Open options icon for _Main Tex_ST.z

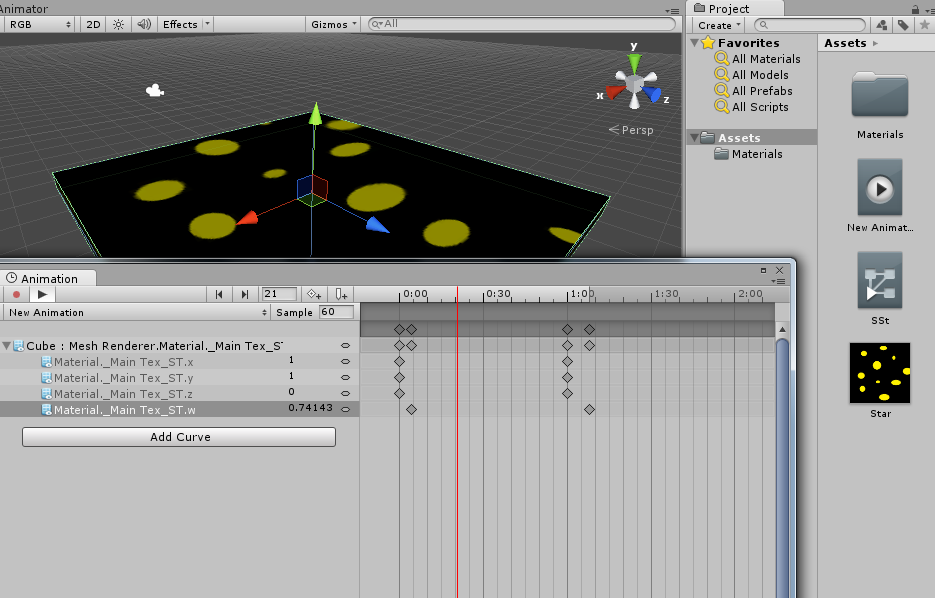coord(345,393)
